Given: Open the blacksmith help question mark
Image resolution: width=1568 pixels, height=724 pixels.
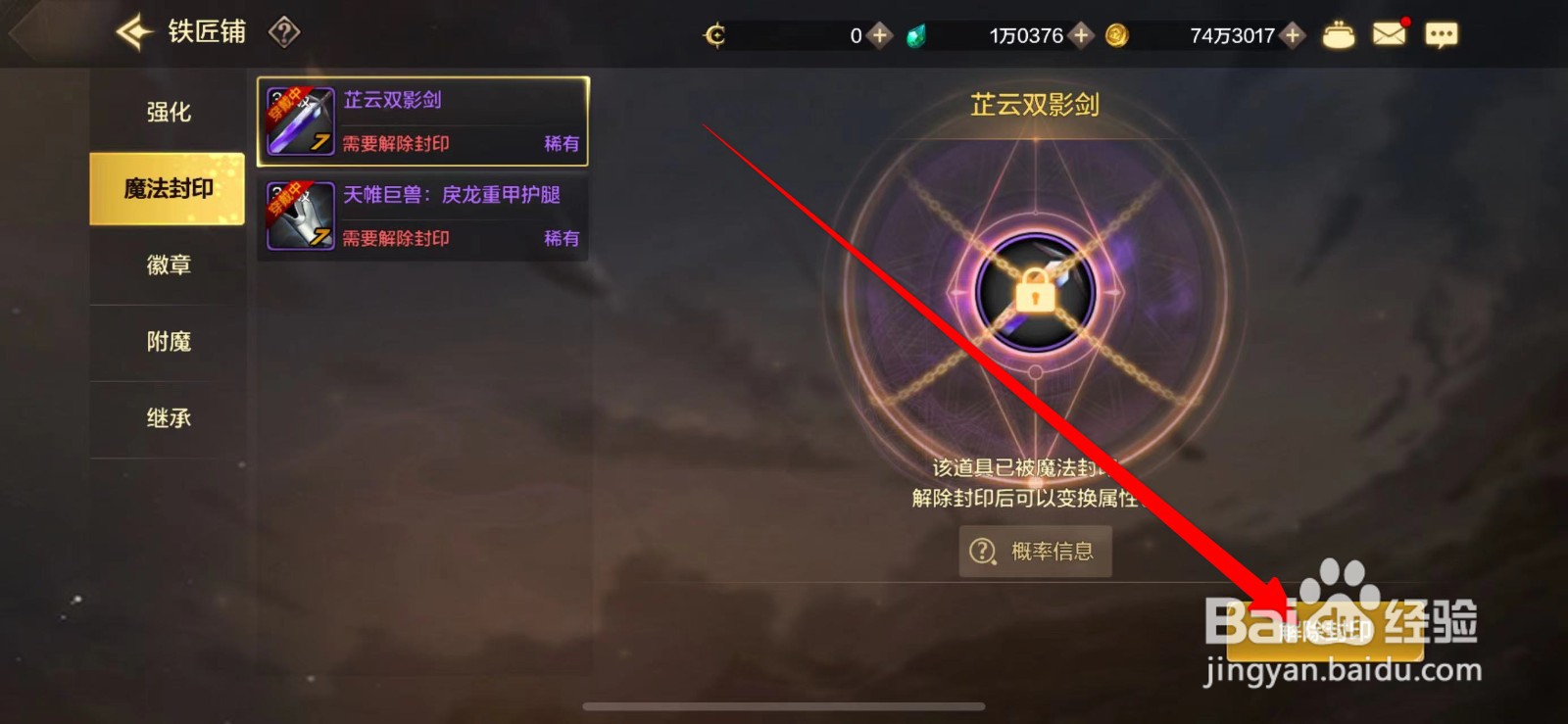Looking at the screenshot, I should [x=284, y=33].
